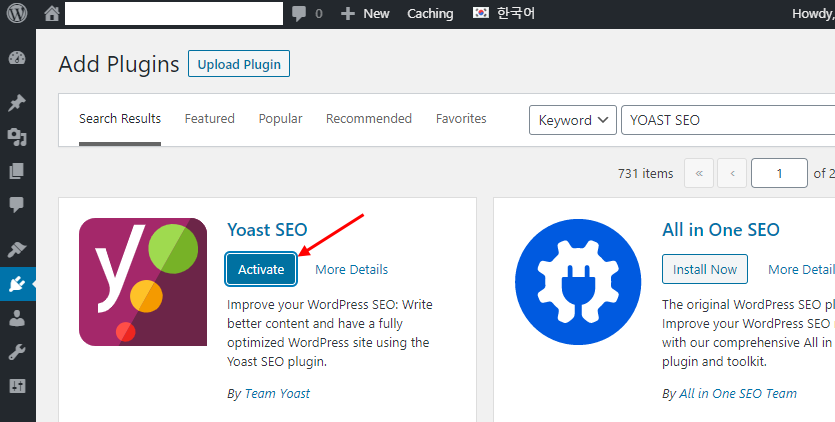Click Install Now for All in One SEO
This screenshot has height=422, width=835.
coord(705,269)
